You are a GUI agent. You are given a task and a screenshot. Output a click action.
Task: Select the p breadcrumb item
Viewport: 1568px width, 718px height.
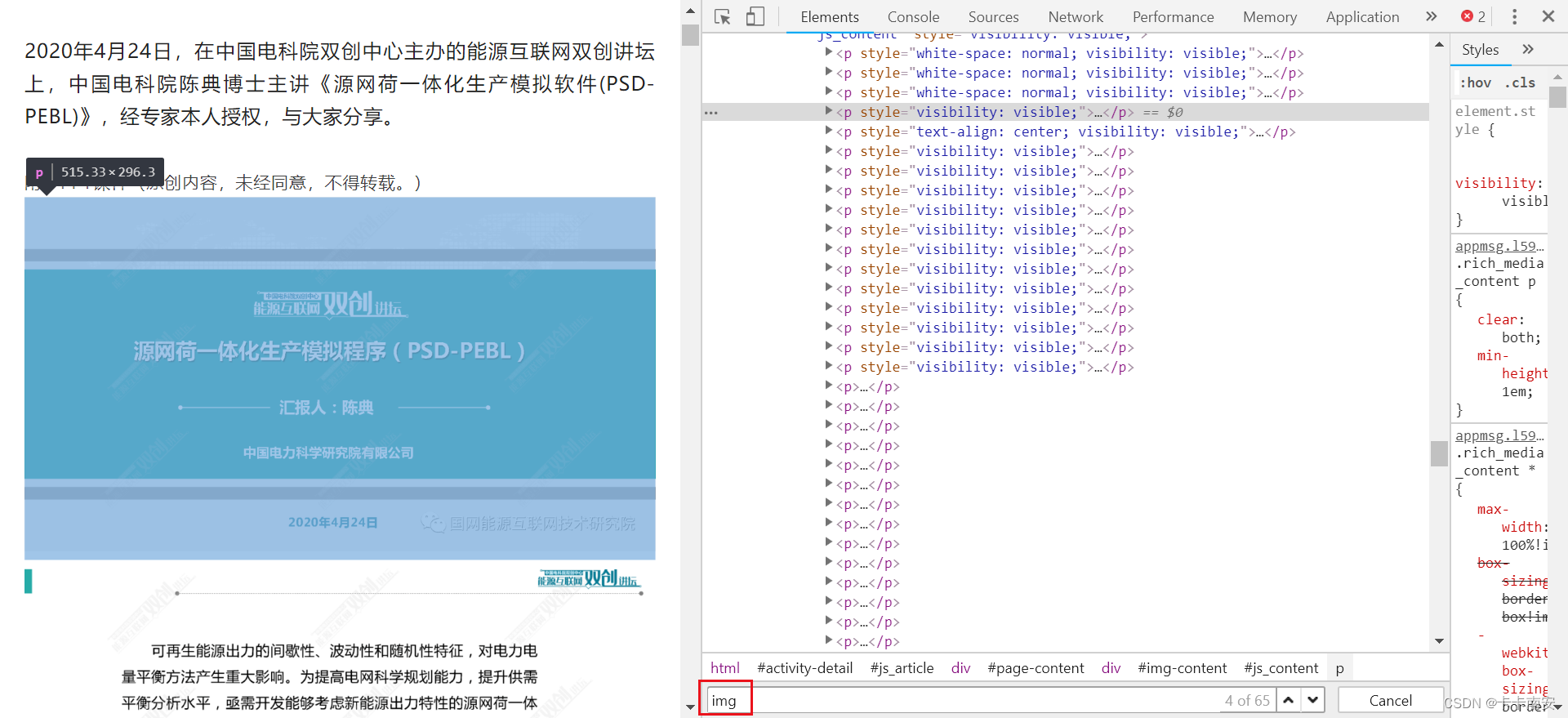click(1339, 667)
